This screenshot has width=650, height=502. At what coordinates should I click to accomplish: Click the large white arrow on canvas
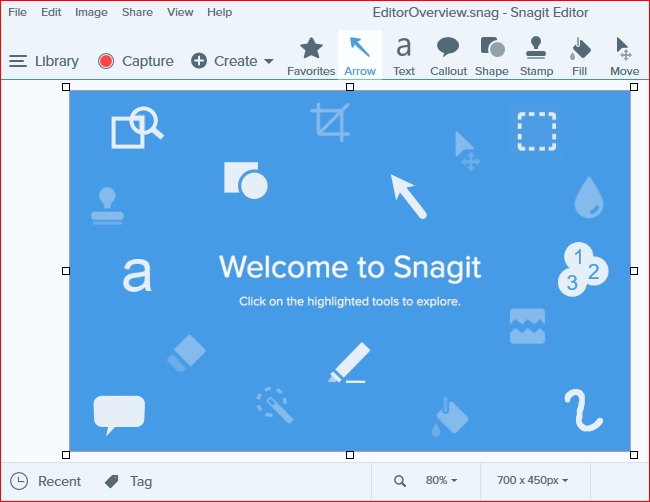(x=409, y=196)
